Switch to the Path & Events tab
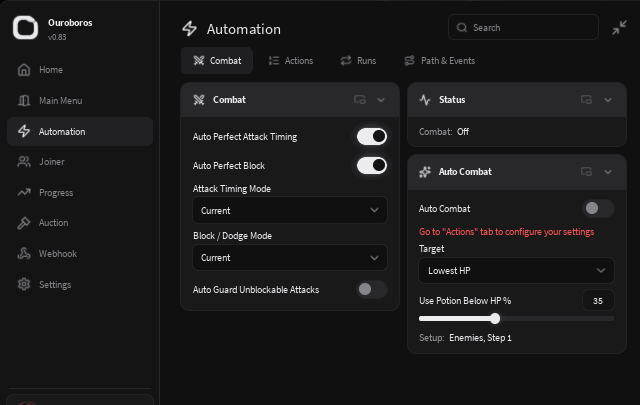Image resolution: width=640 pixels, height=405 pixels. pyautogui.click(x=440, y=61)
